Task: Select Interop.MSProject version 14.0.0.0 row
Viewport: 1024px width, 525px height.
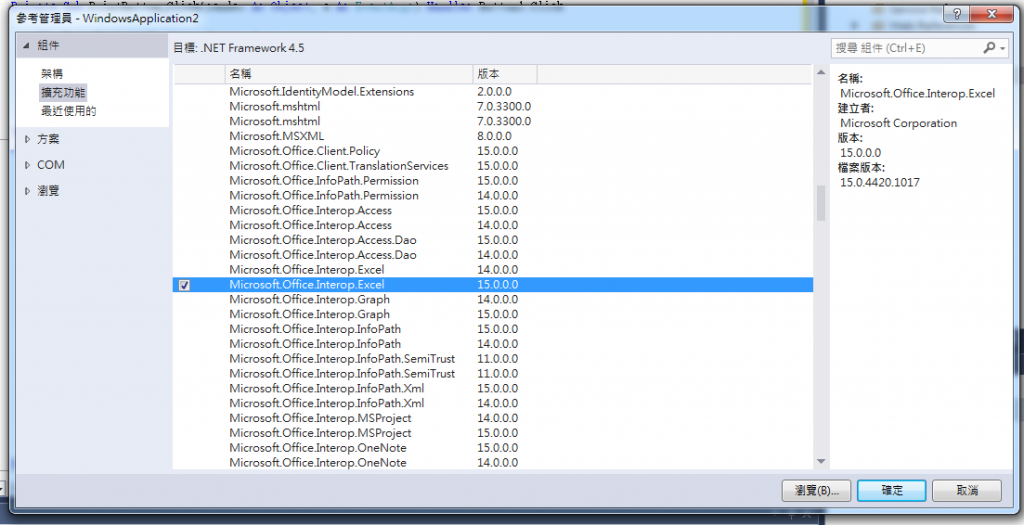Action: [x=492, y=418]
